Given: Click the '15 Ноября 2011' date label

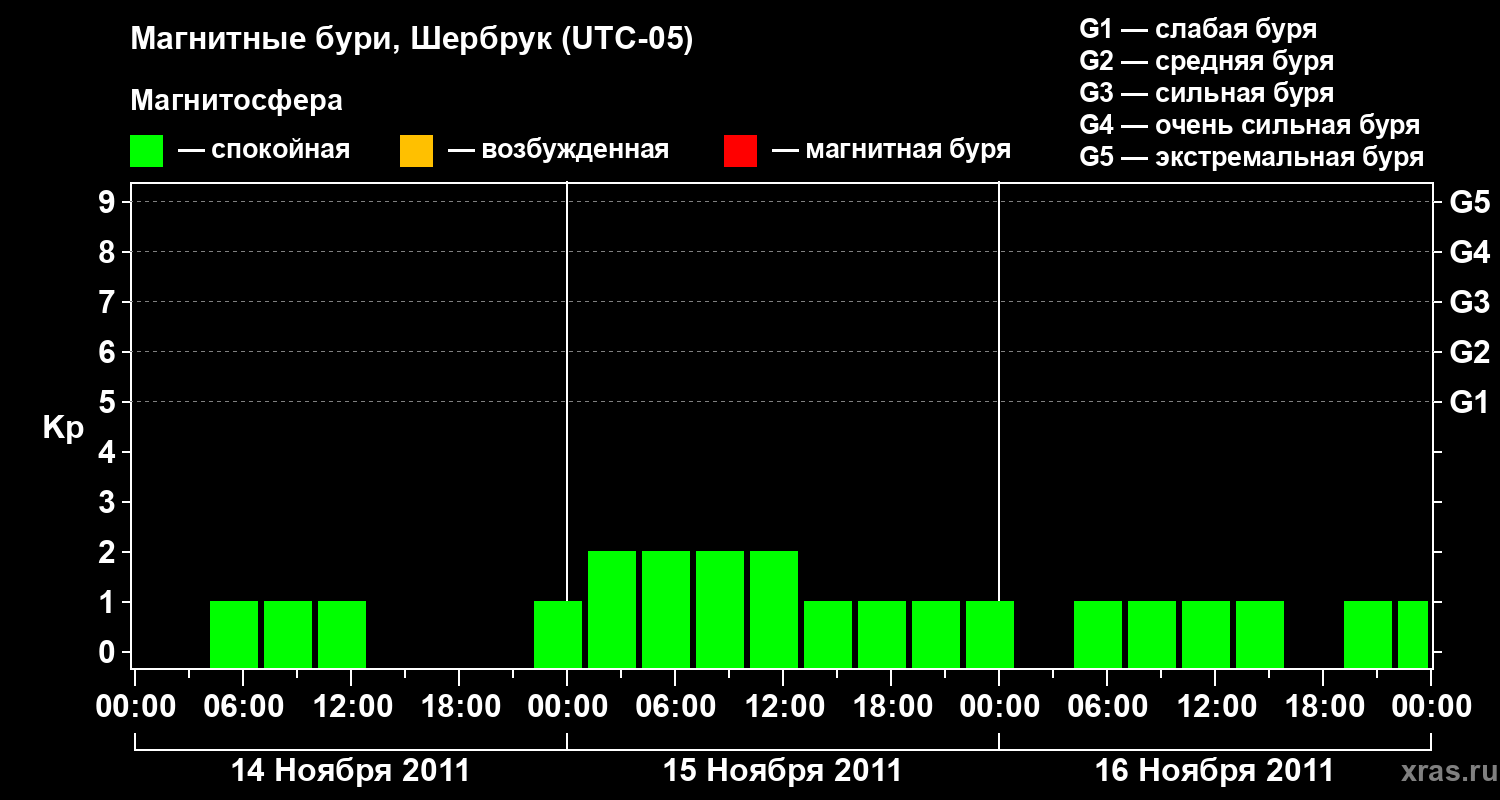Looking at the screenshot, I should tap(783, 771).
